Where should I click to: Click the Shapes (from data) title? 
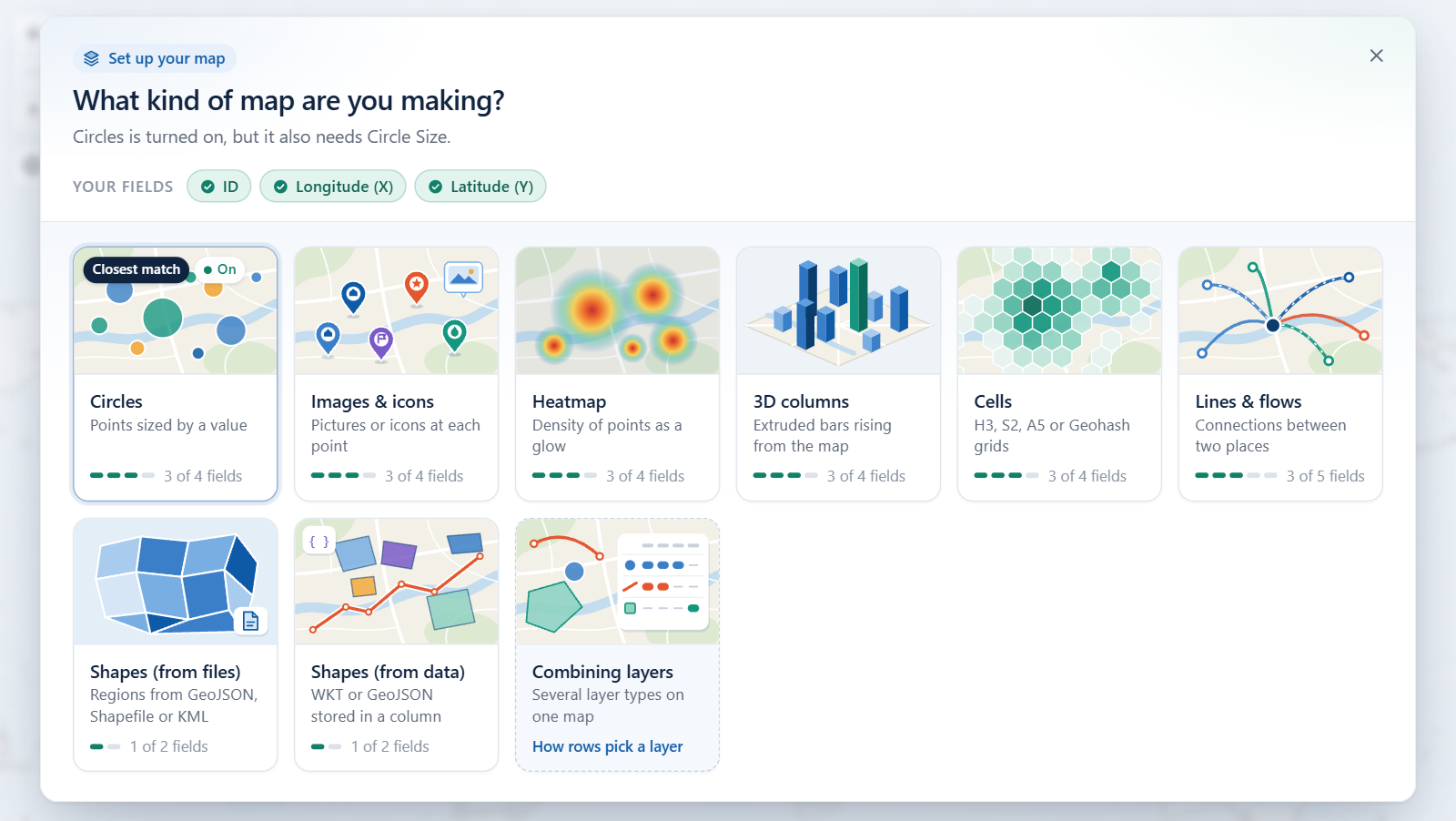[388, 672]
